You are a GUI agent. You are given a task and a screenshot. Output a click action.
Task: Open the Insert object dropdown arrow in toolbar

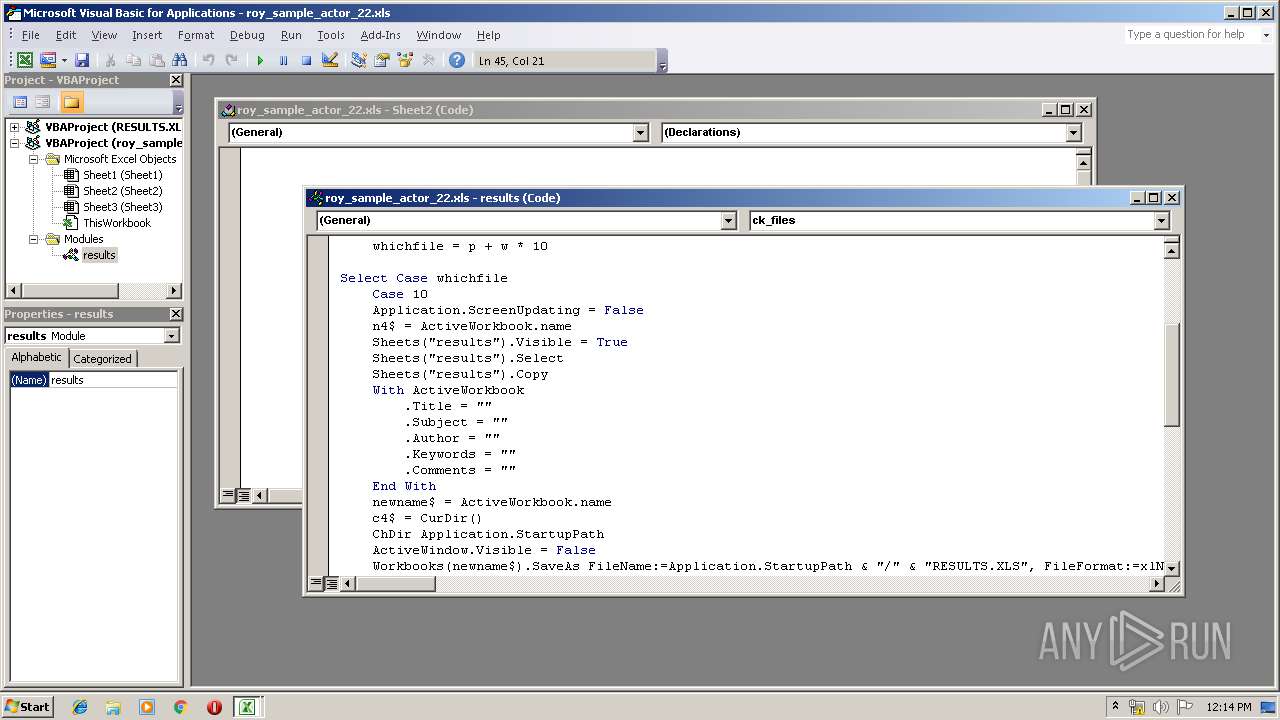(x=64, y=60)
